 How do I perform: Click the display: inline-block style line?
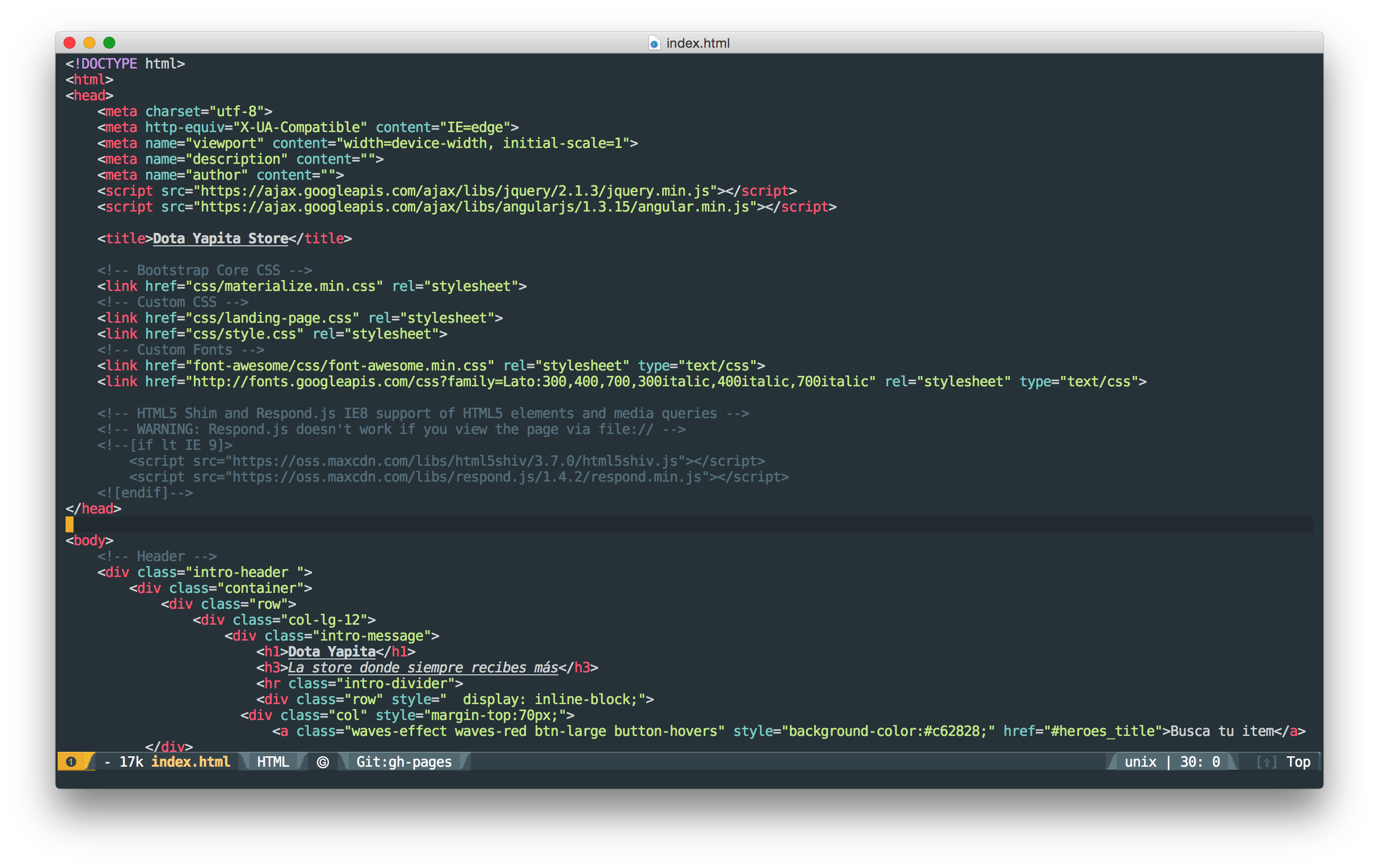[x=455, y=700]
